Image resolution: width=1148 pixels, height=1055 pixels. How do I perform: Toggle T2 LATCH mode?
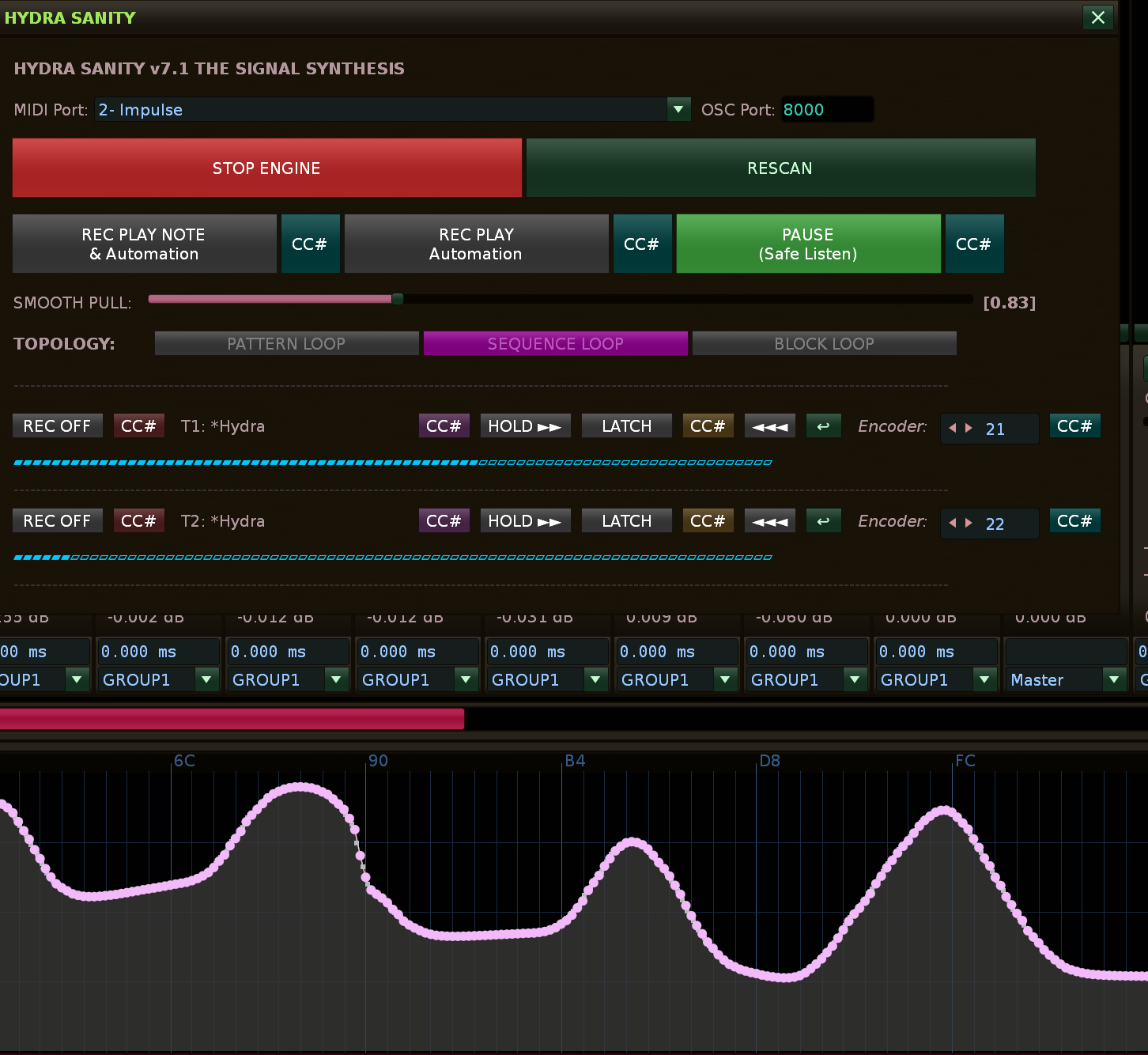(x=626, y=521)
